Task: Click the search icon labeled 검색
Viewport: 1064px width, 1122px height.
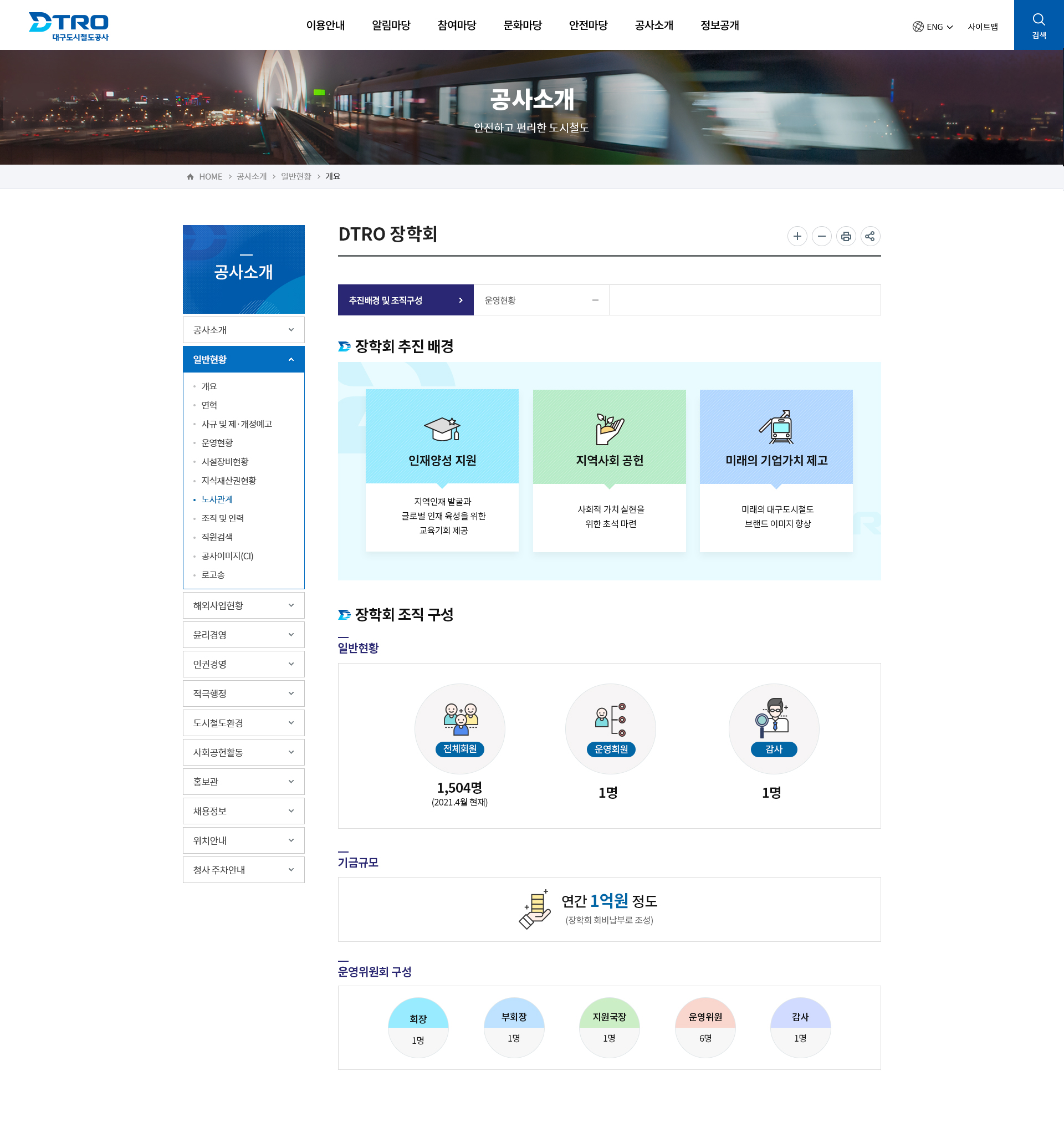Action: [1039, 25]
